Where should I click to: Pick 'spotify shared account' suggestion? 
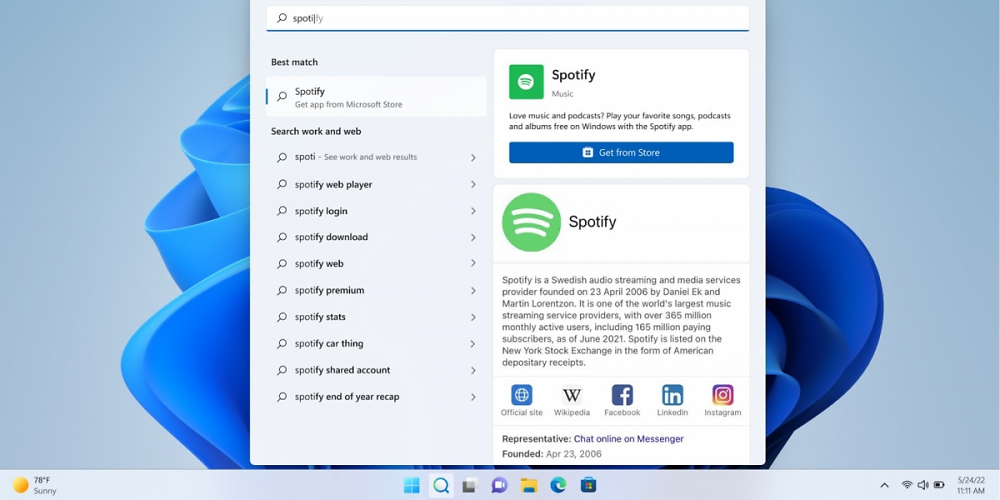(x=342, y=370)
